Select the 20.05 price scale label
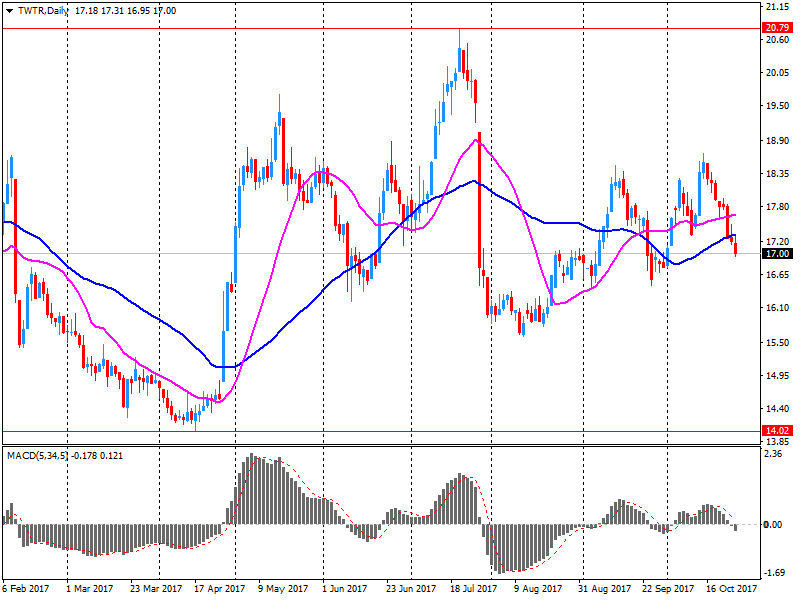This screenshot has width=800, height=600. pyautogui.click(x=777, y=72)
